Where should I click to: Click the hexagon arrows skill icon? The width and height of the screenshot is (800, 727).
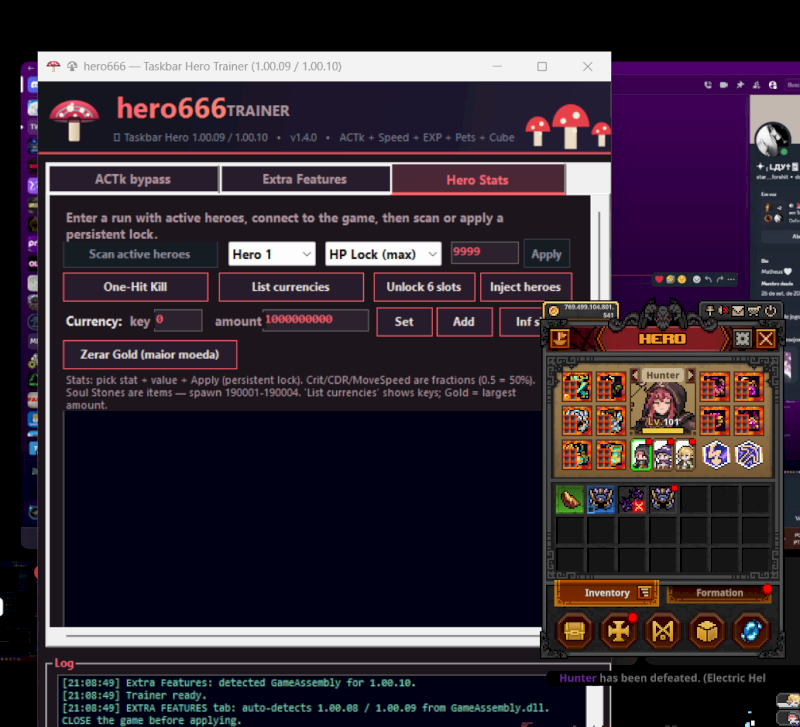pyautogui.click(x=748, y=455)
